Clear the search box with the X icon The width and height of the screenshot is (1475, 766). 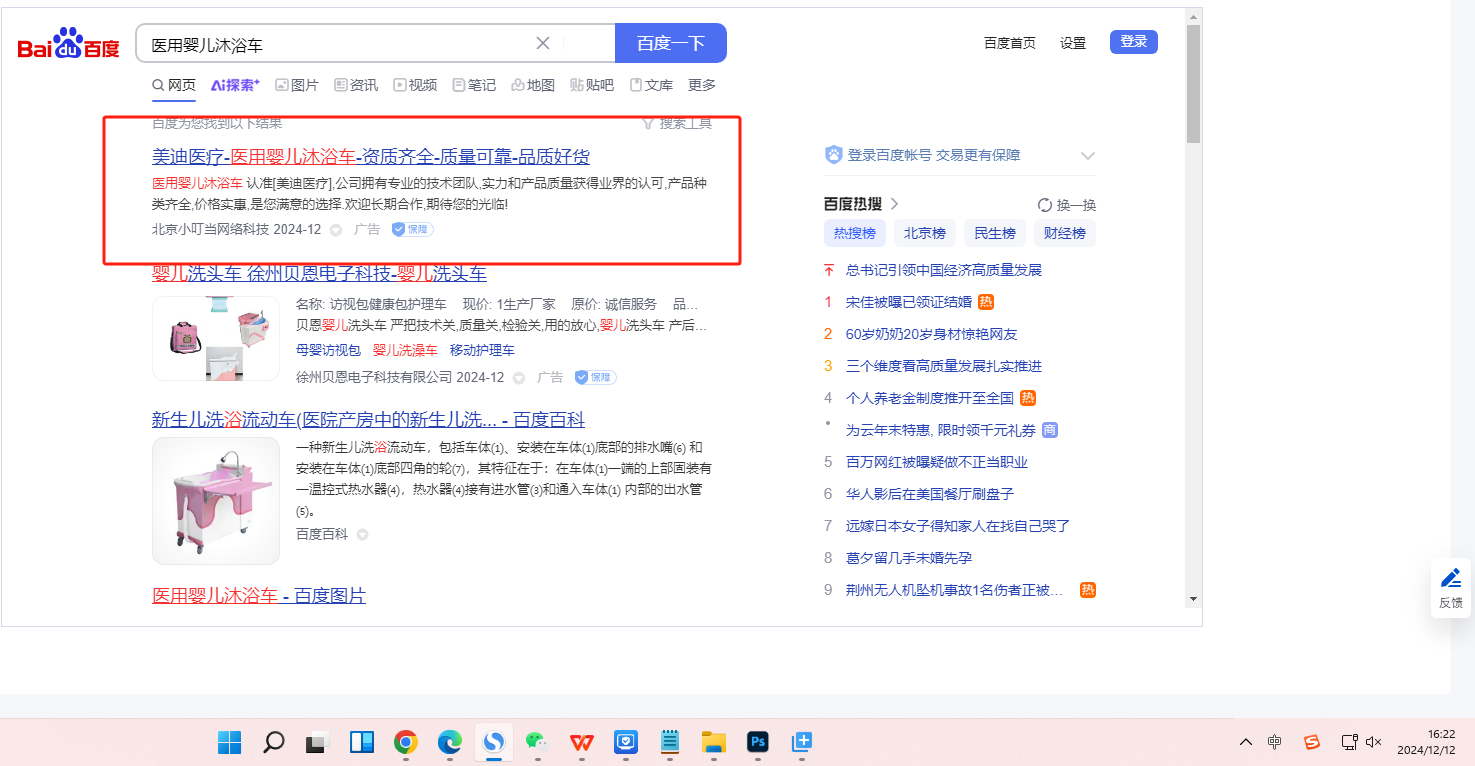click(x=543, y=43)
